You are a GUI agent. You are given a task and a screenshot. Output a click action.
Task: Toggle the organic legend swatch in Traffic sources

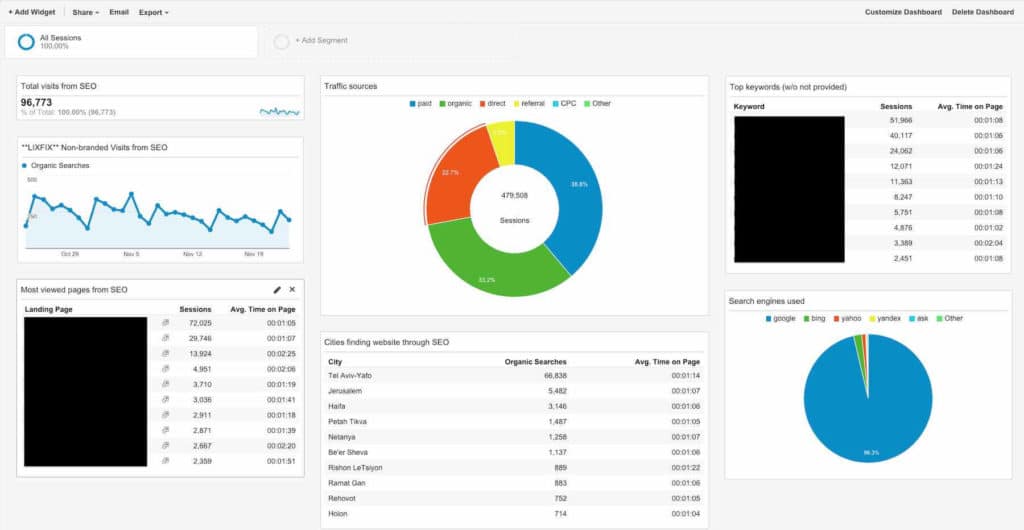tap(442, 104)
